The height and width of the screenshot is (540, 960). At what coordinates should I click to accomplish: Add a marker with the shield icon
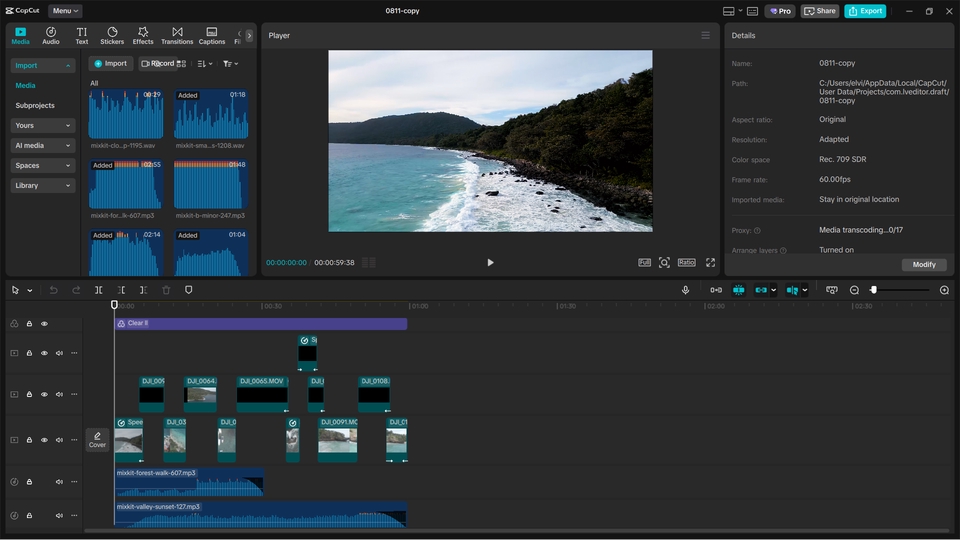(x=189, y=290)
